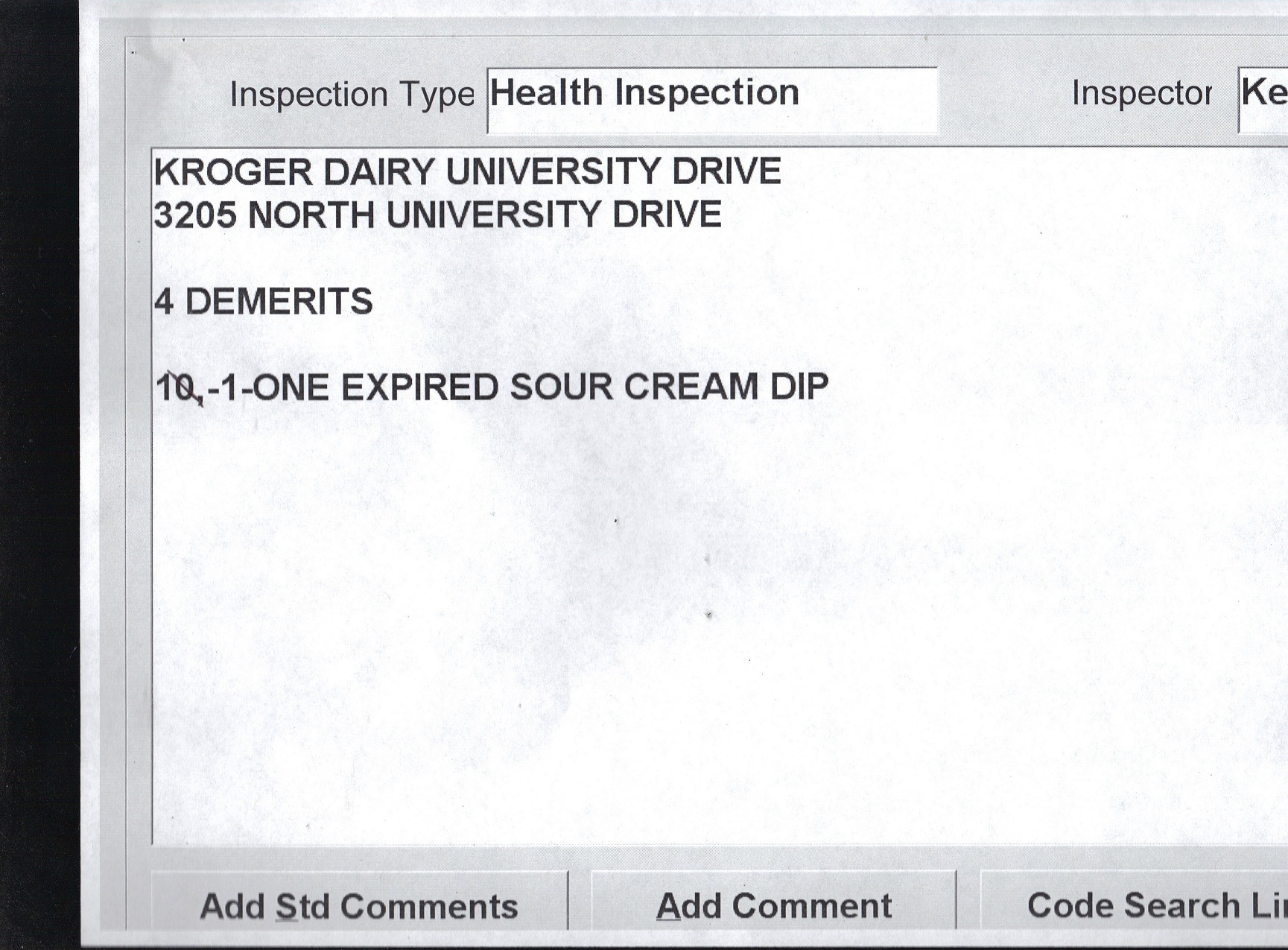Click empty space in the comments box
Screen dimensions: 1288x950
(670, 633)
